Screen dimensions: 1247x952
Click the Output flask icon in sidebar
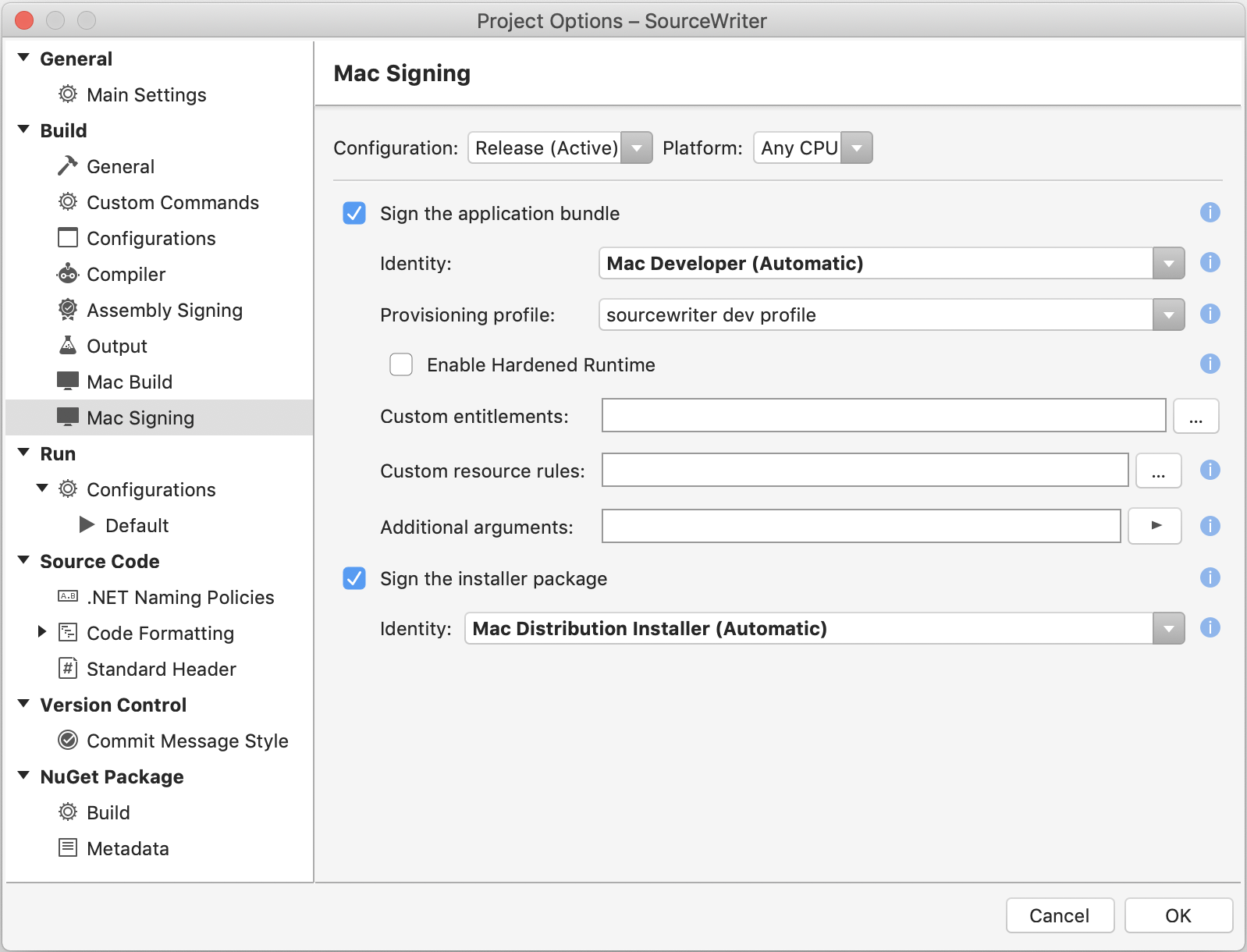pyautogui.click(x=68, y=346)
